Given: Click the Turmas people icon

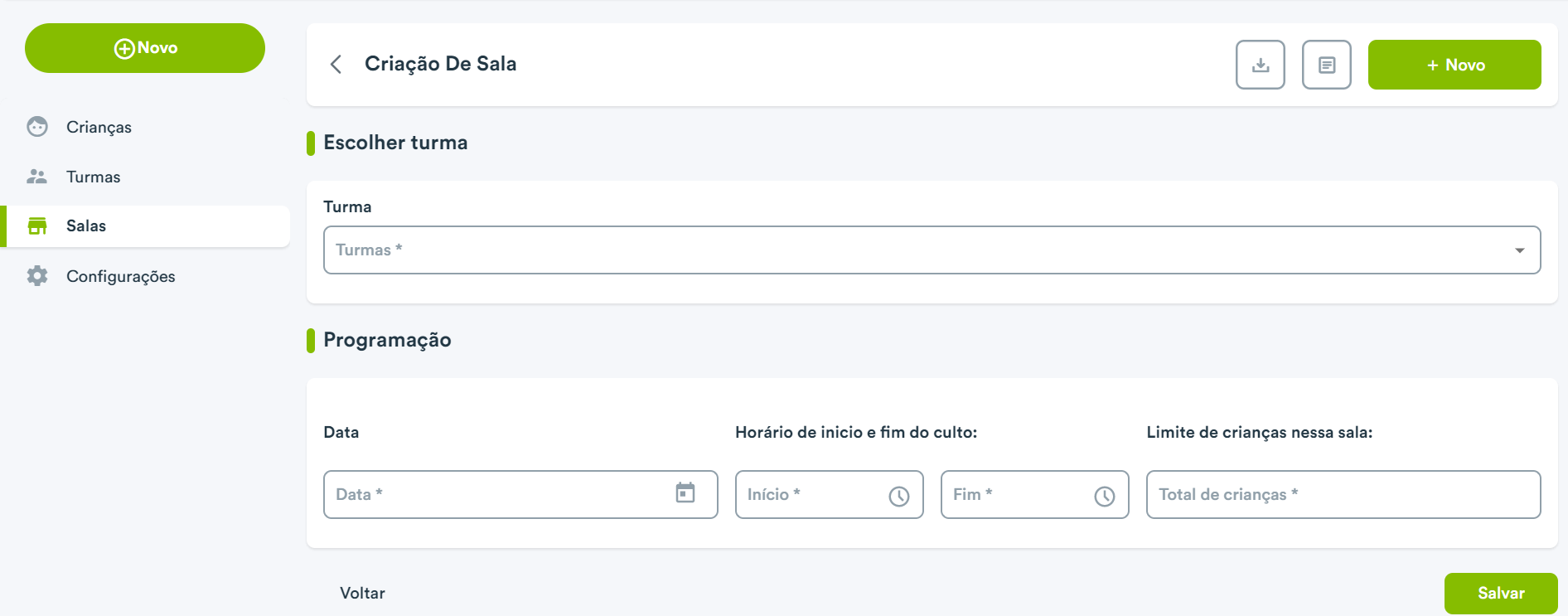Looking at the screenshot, I should click(x=37, y=177).
